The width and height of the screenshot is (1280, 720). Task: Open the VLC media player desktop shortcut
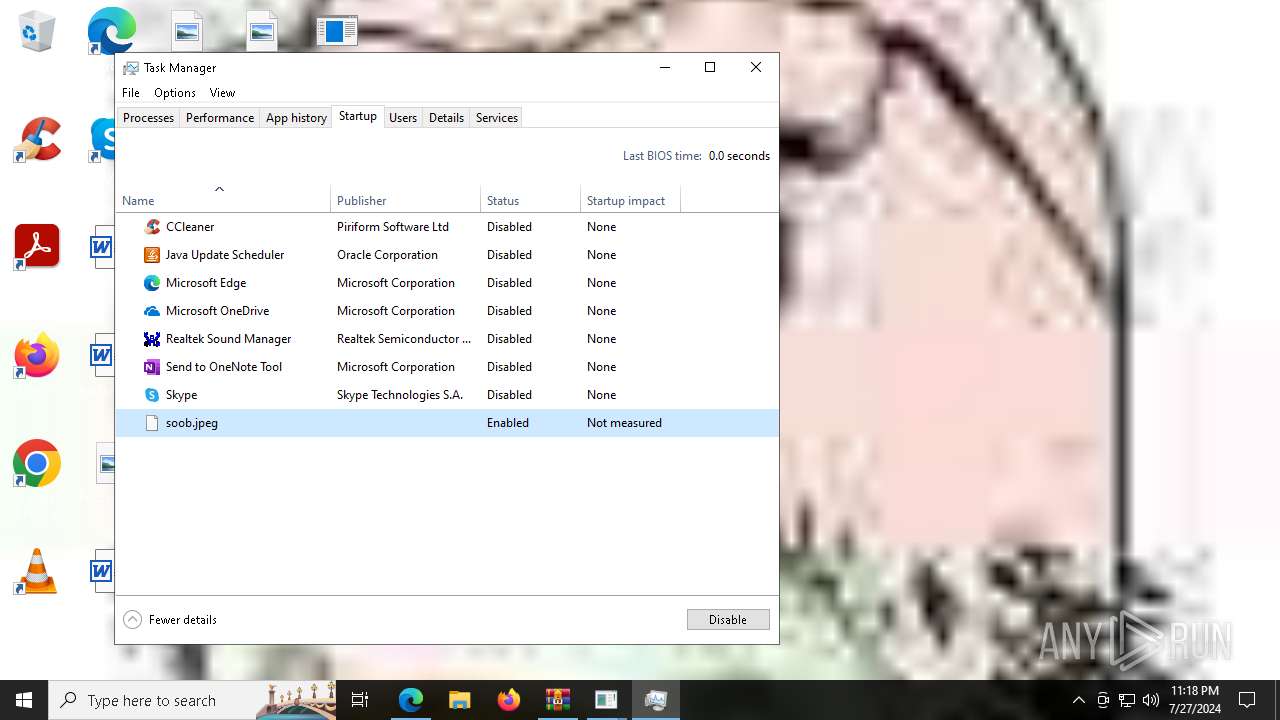pyautogui.click(x=37, y=571)
